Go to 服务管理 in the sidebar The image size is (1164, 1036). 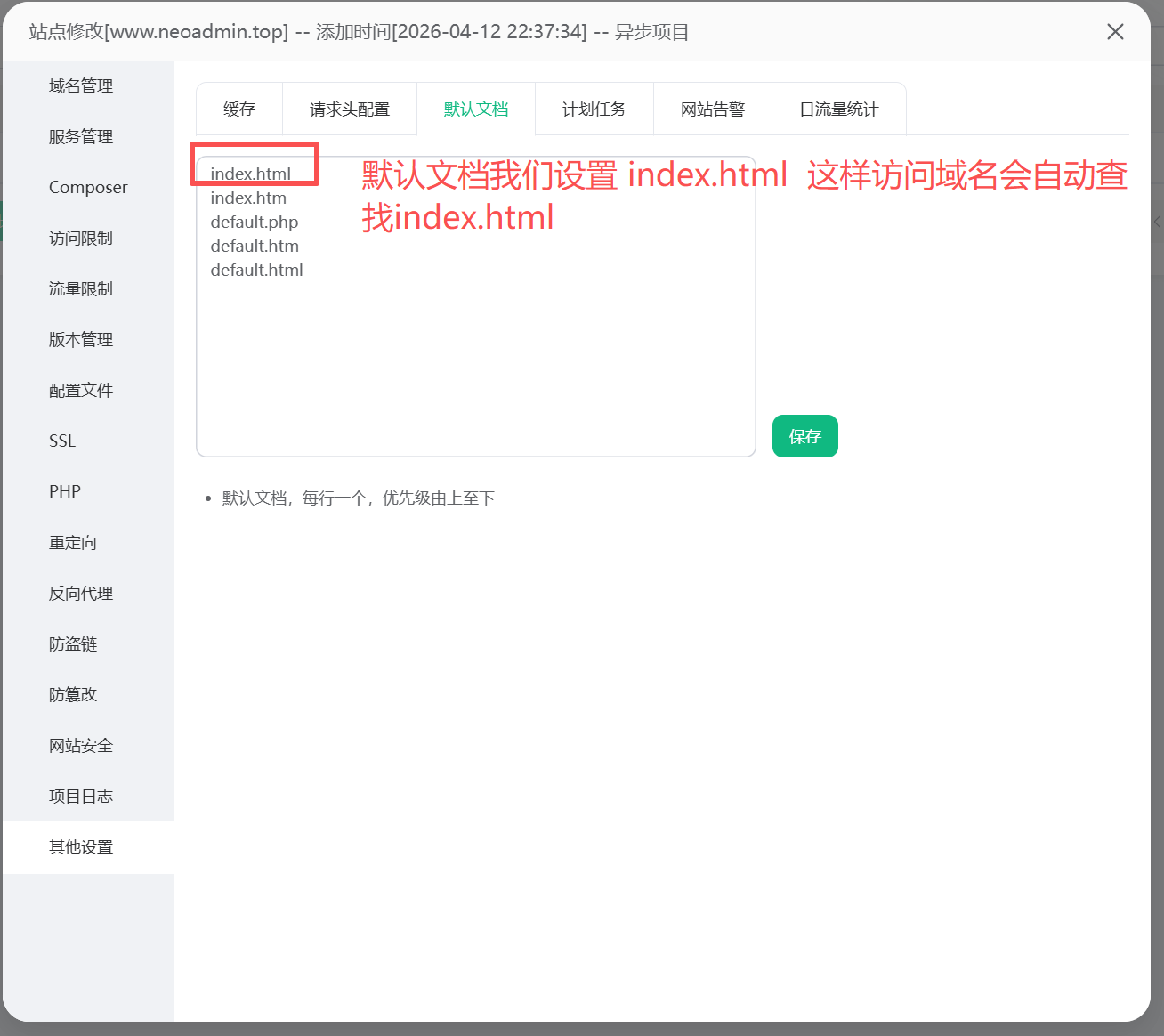tap(81, 137)
